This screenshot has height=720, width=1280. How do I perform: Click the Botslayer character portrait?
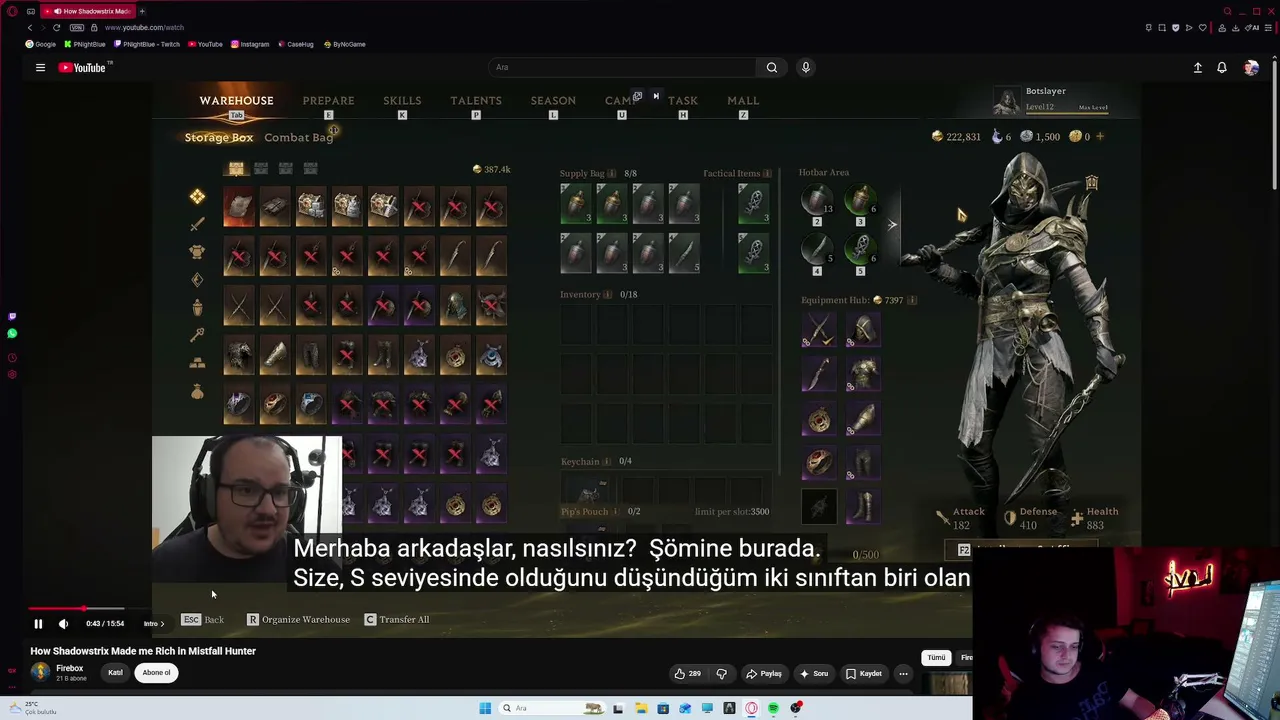[1006, 100]
